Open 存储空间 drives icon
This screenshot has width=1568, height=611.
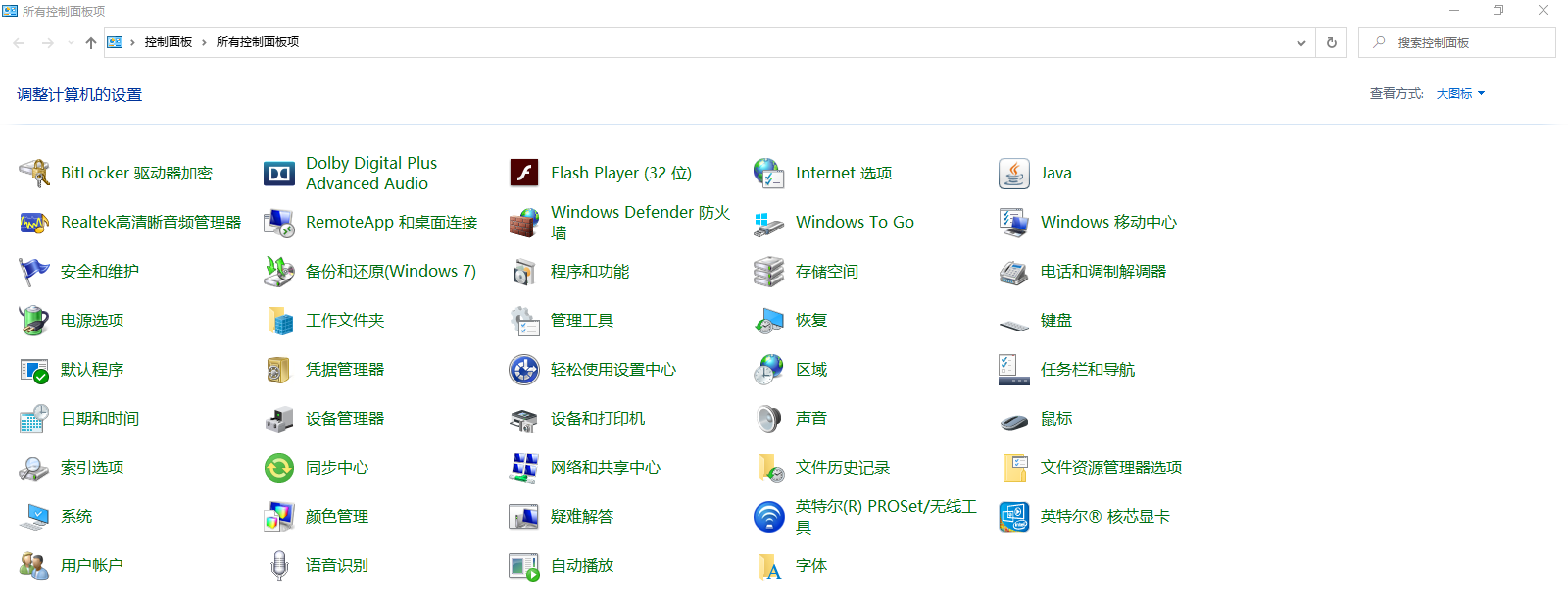[769, 272]
